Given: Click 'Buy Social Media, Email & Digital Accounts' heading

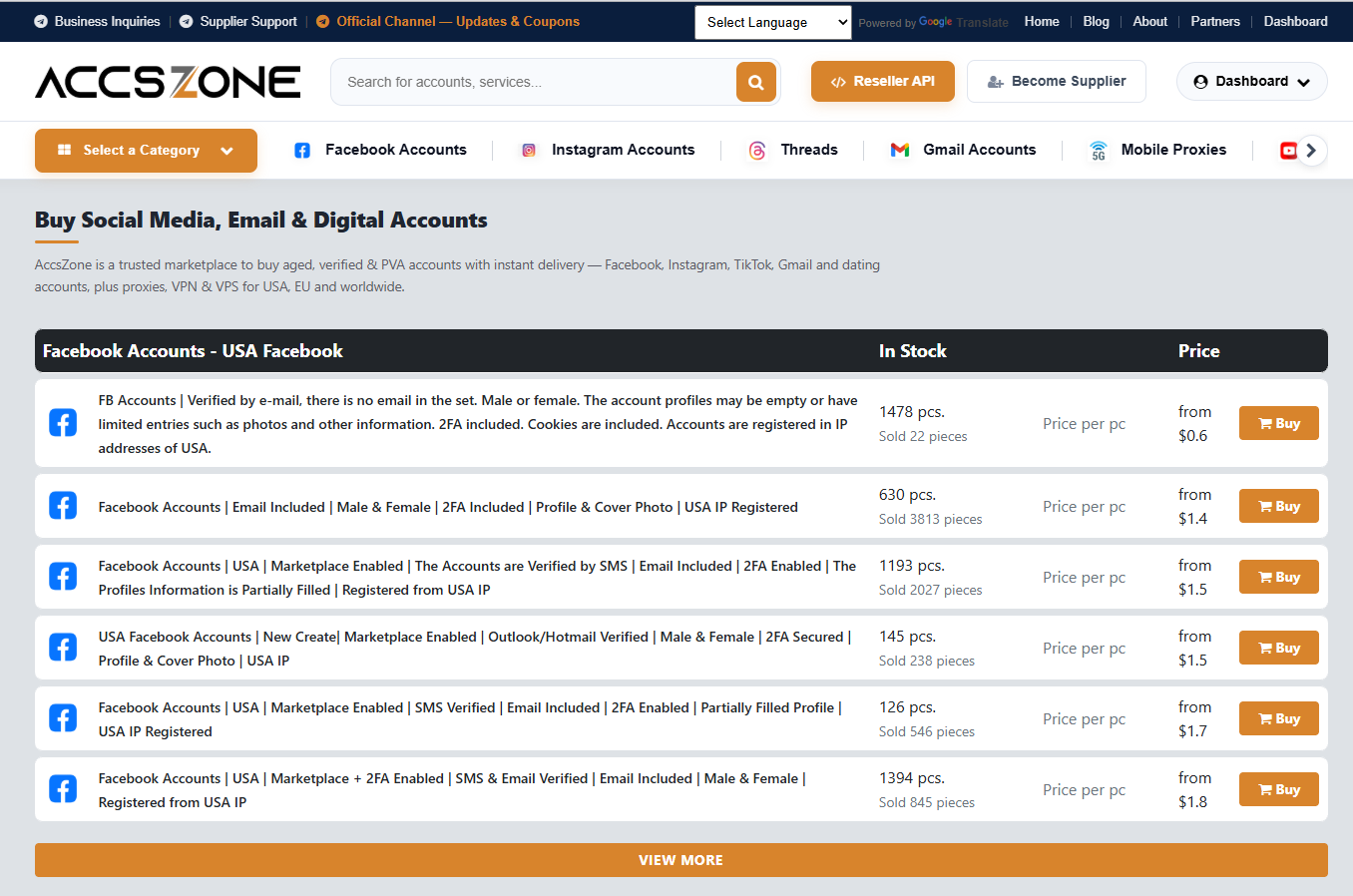Looking at the screenshot, I should point(261,220).
